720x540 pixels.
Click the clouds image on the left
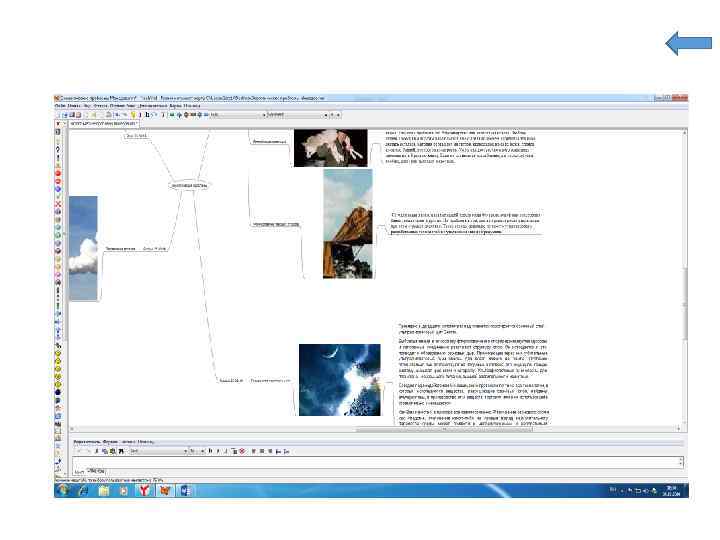coord(83,248)
